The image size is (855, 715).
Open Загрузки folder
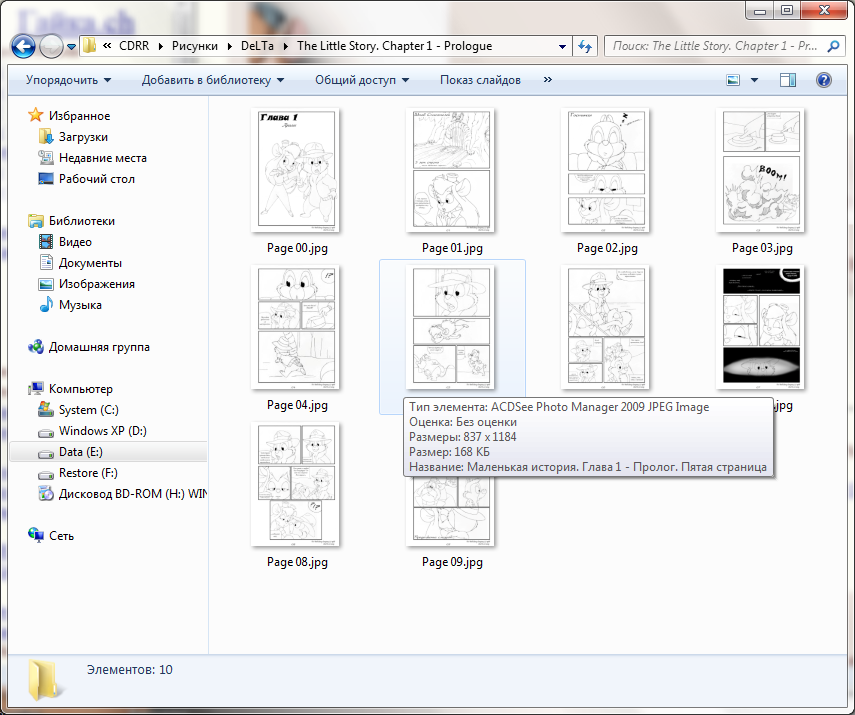[83, 137]
